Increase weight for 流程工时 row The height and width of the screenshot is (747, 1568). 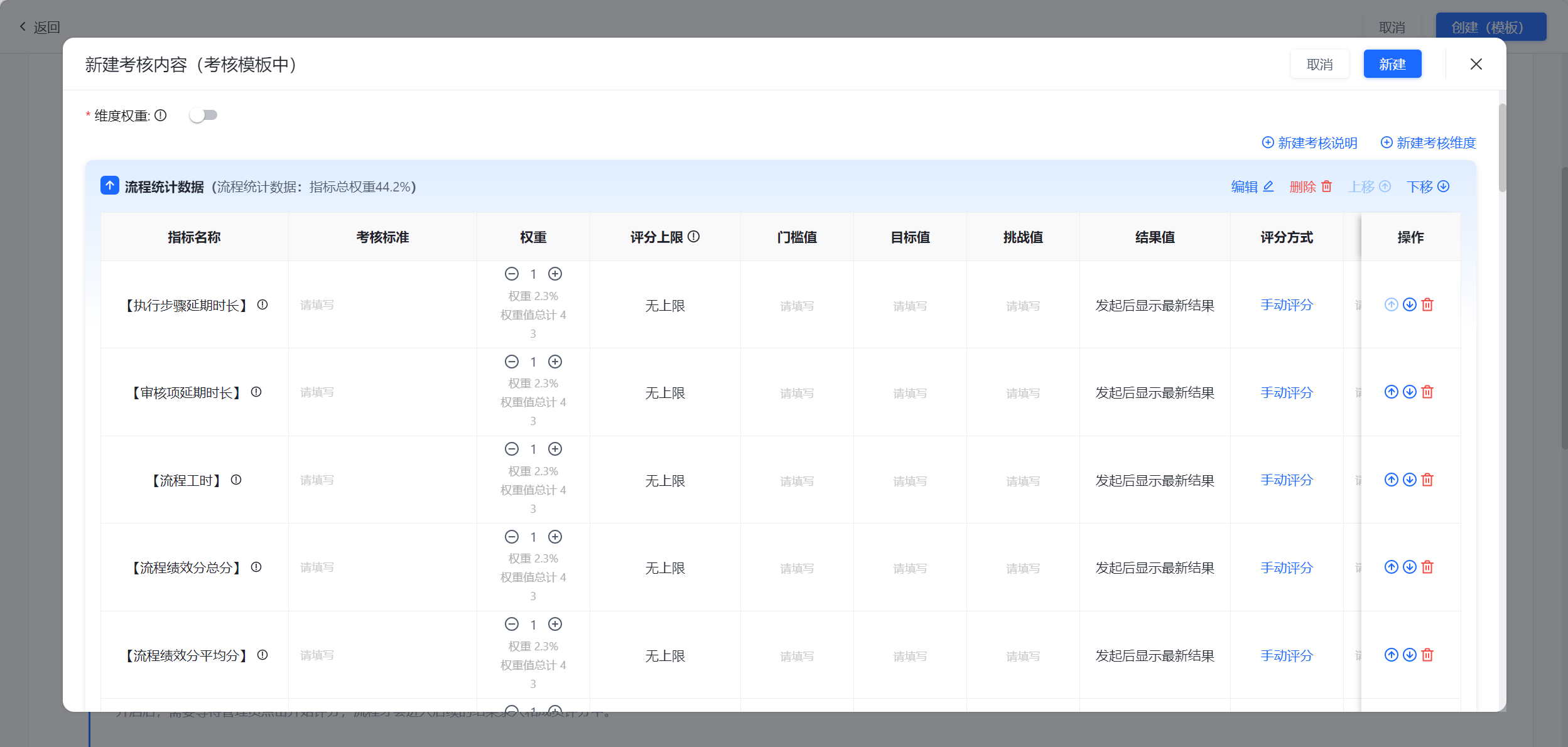pyautogui.click(x=555, y=449)
